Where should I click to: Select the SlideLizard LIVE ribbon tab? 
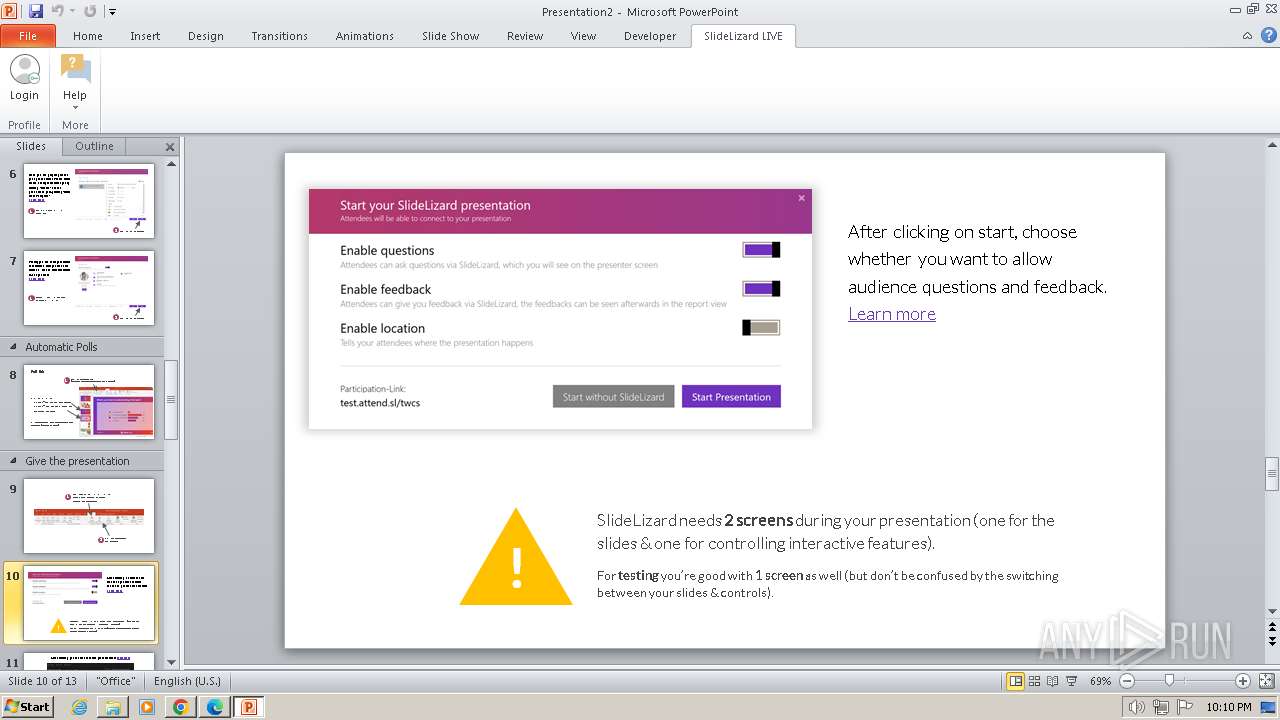pyautogui.click(x=743, y=36)
